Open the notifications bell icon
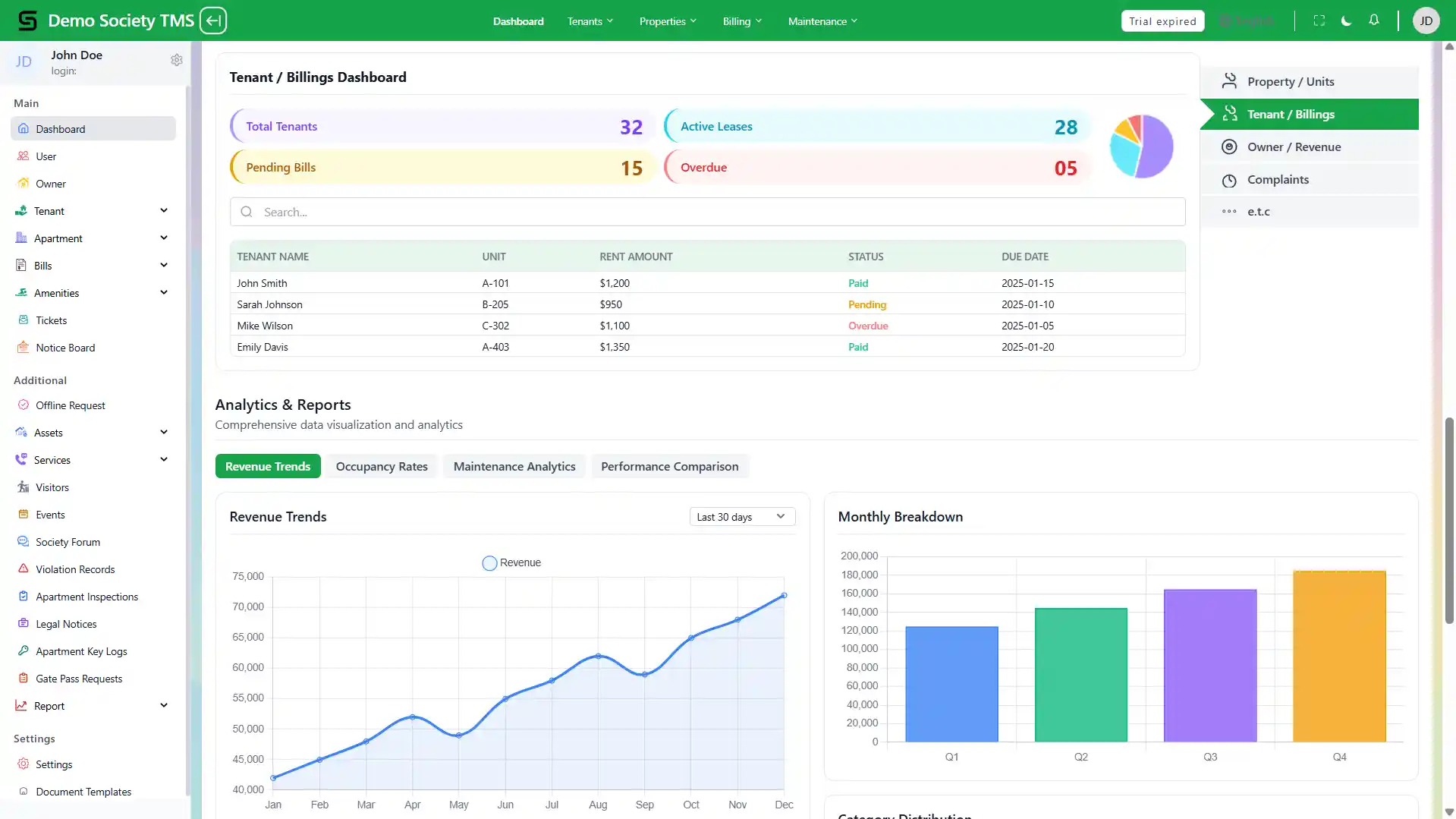This screenshot has width=1456, height=819. coord(1373,20)
